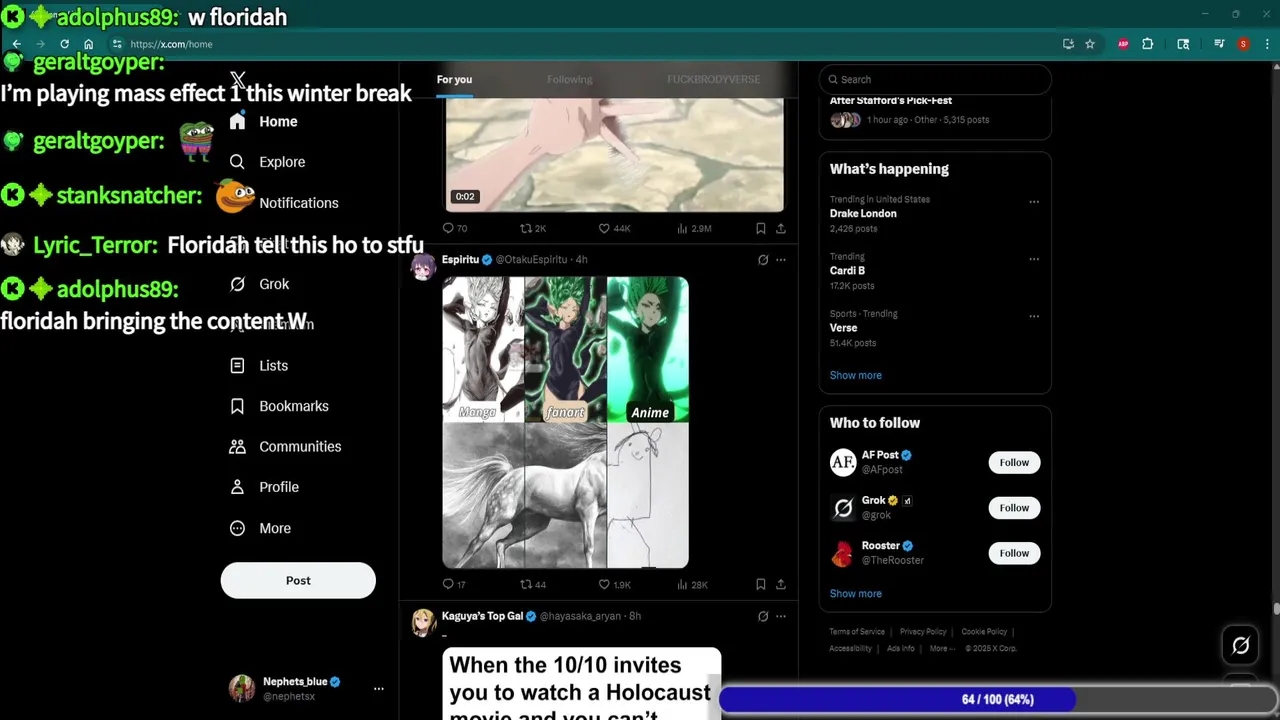Screen dimensions: 1280x720
Task: Open options for Cardi B trend
Action: coord(1034,259)
